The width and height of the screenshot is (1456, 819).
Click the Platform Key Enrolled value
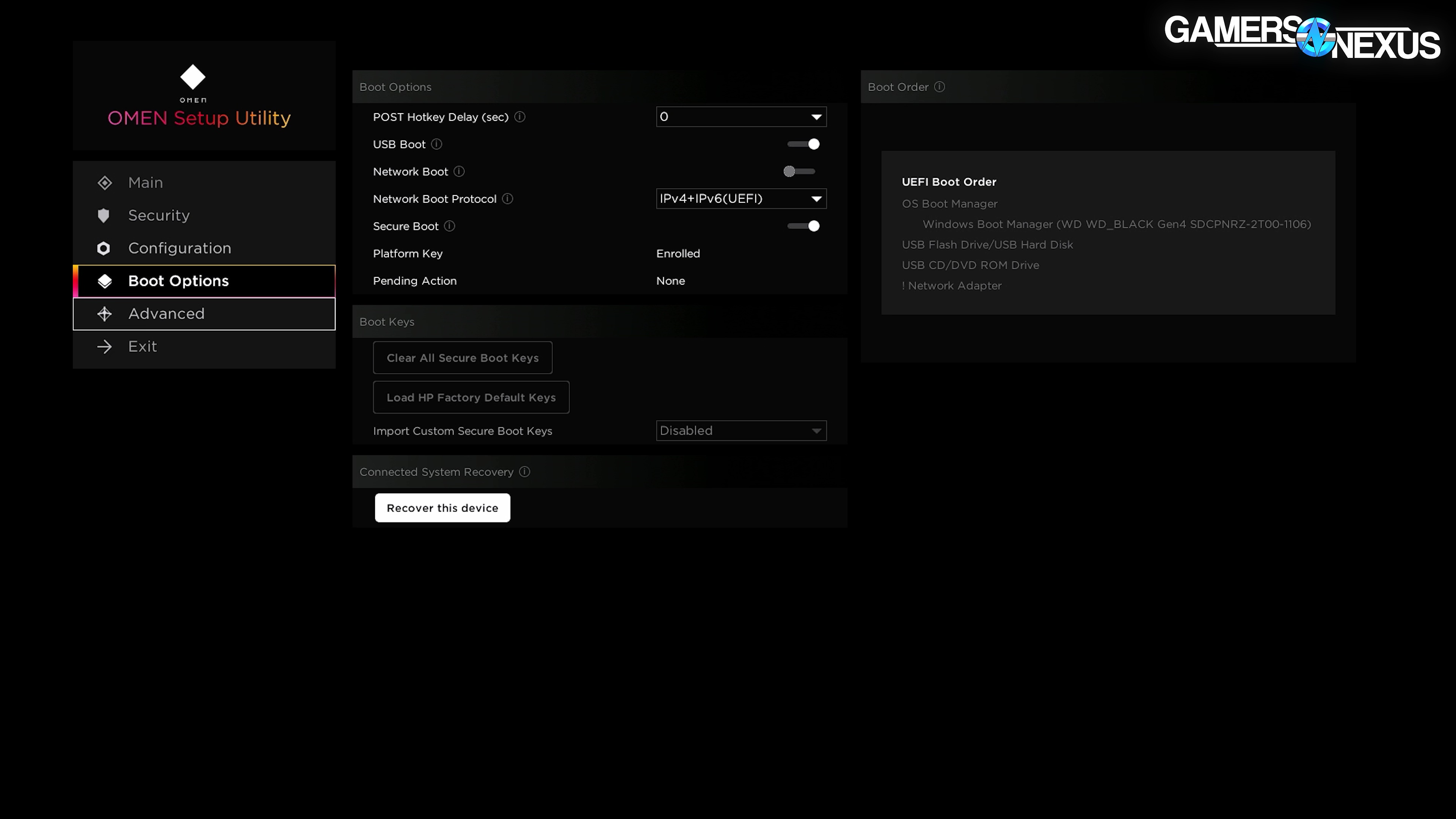[x=678, y=253]
